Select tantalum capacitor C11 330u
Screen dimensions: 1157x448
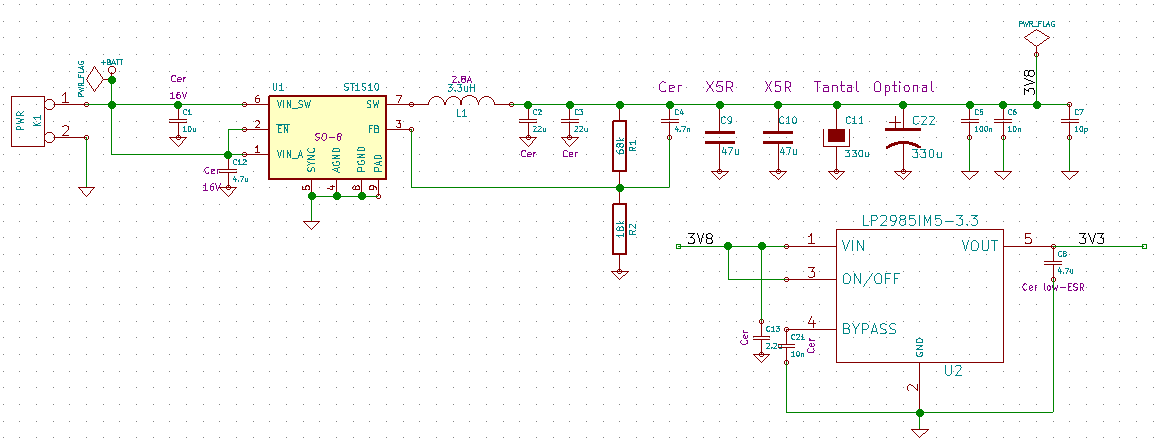[x=836, y=137]
